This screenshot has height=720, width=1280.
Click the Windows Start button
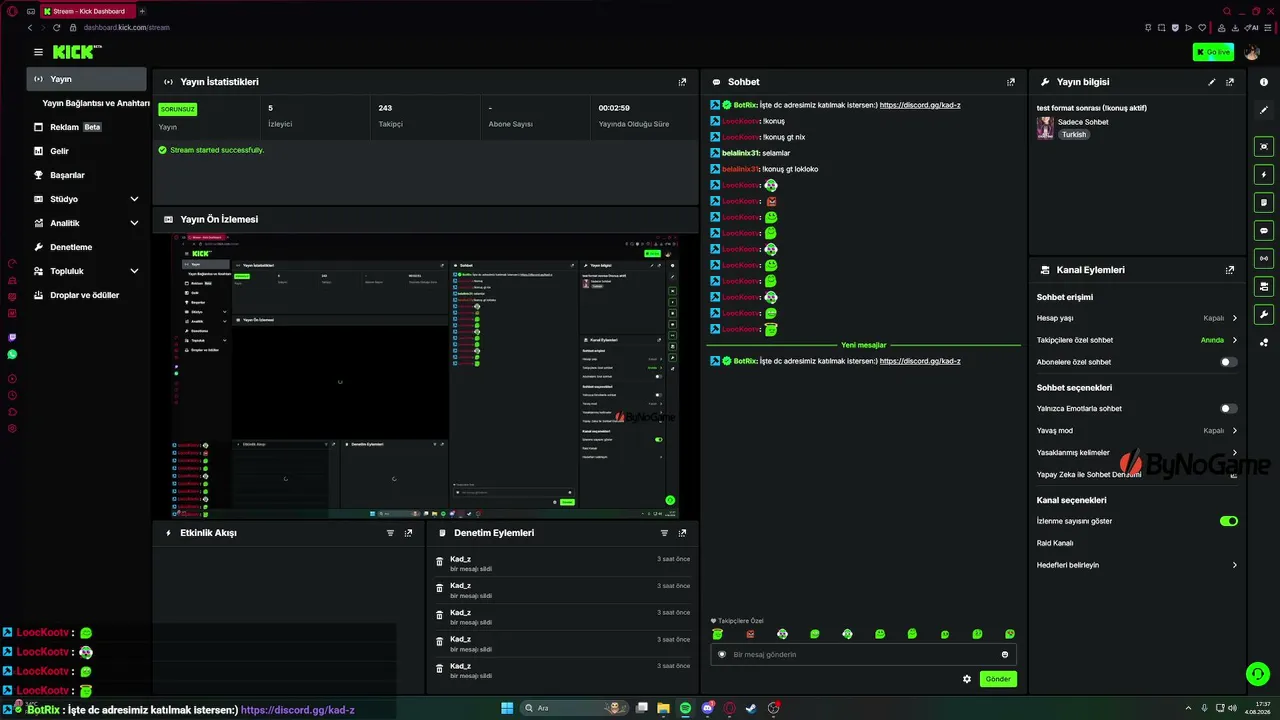point(507,708)
